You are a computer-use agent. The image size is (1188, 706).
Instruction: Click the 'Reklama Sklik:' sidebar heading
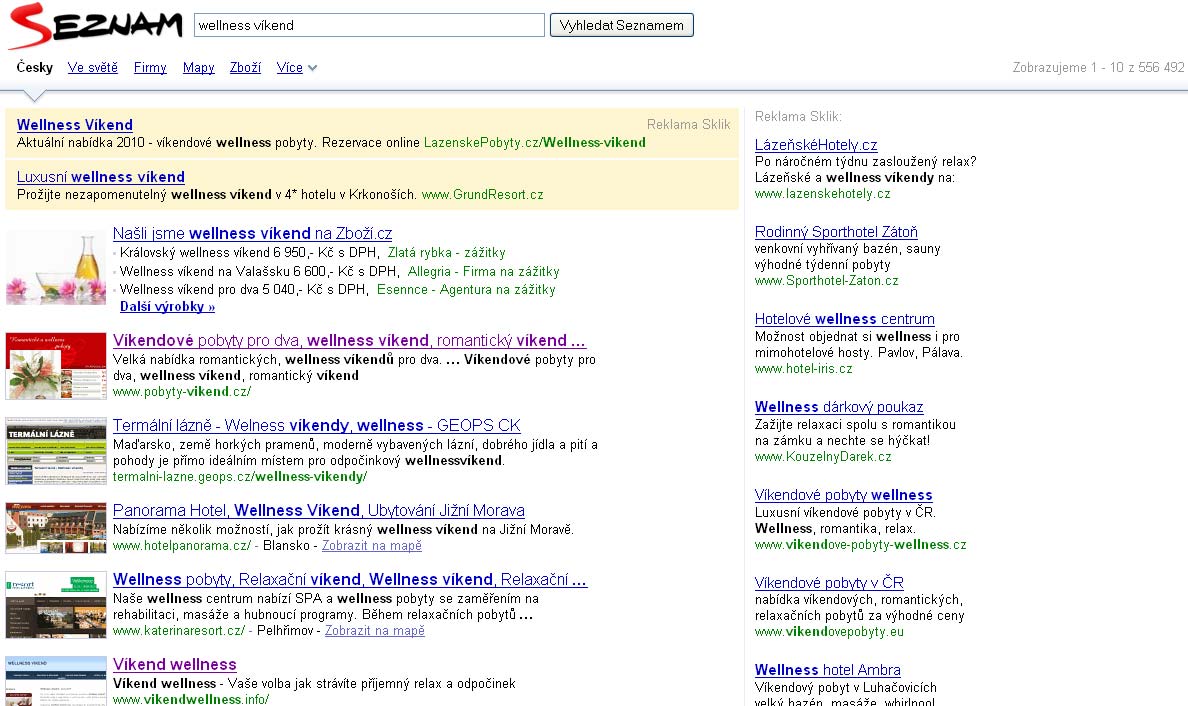tap(798, 117)
